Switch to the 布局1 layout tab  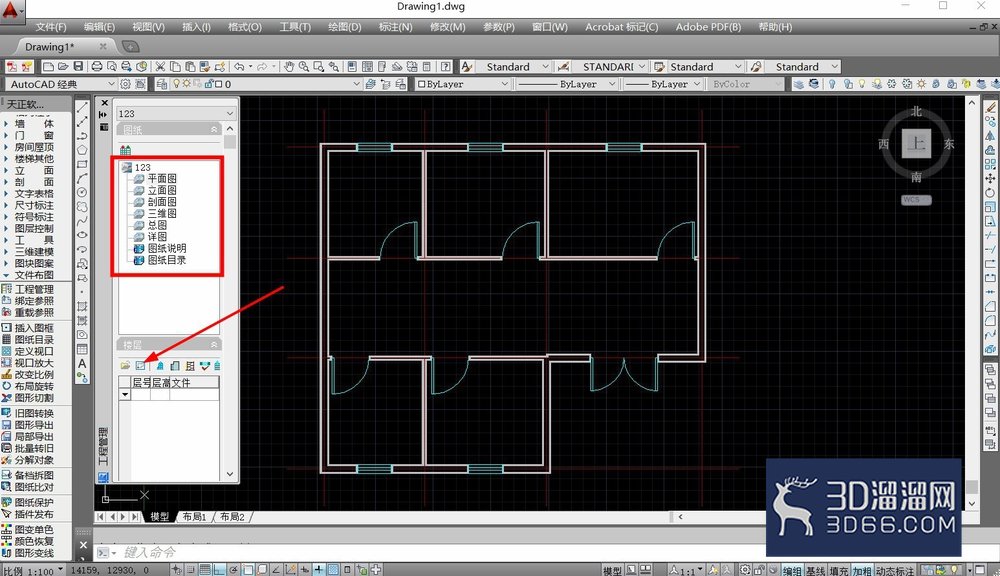[195, 517]
